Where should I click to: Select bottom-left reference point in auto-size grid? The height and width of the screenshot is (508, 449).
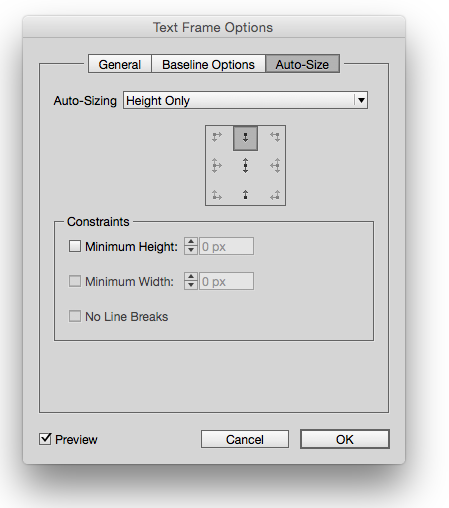click(217, 195)
